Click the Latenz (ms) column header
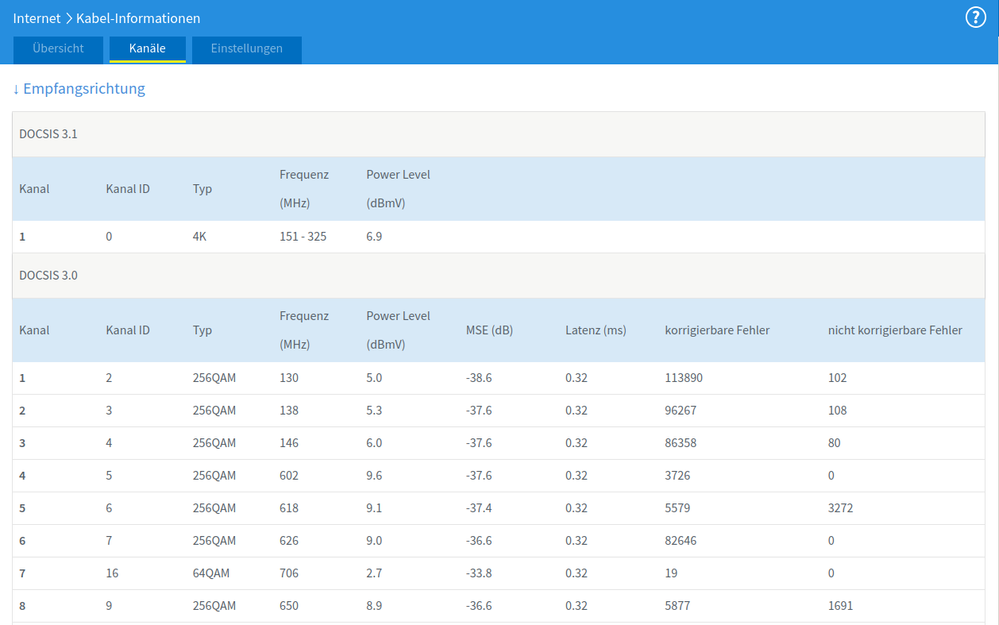 [595, 330]
